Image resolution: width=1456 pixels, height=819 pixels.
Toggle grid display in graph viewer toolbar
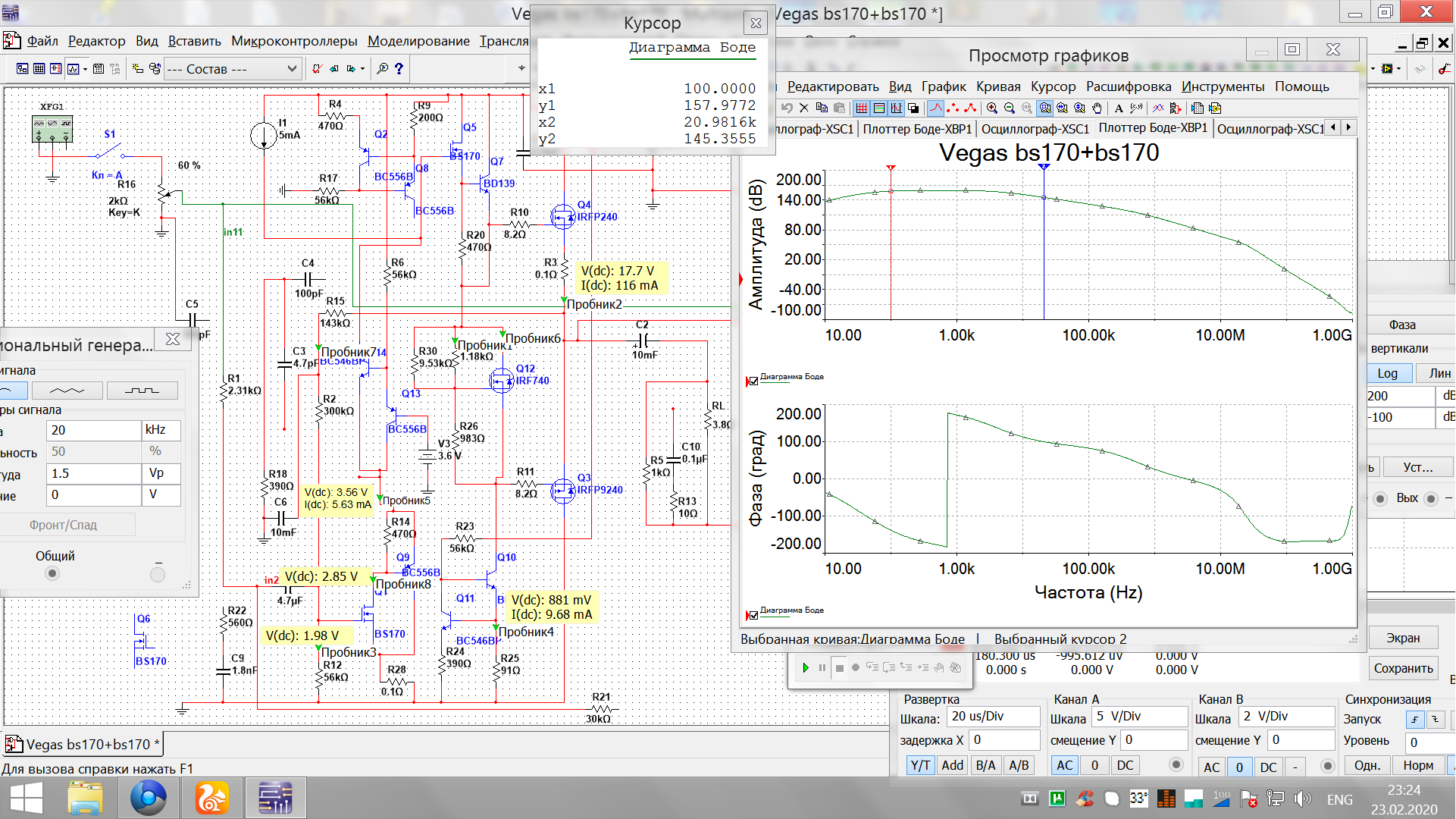(x=862, y=108)
